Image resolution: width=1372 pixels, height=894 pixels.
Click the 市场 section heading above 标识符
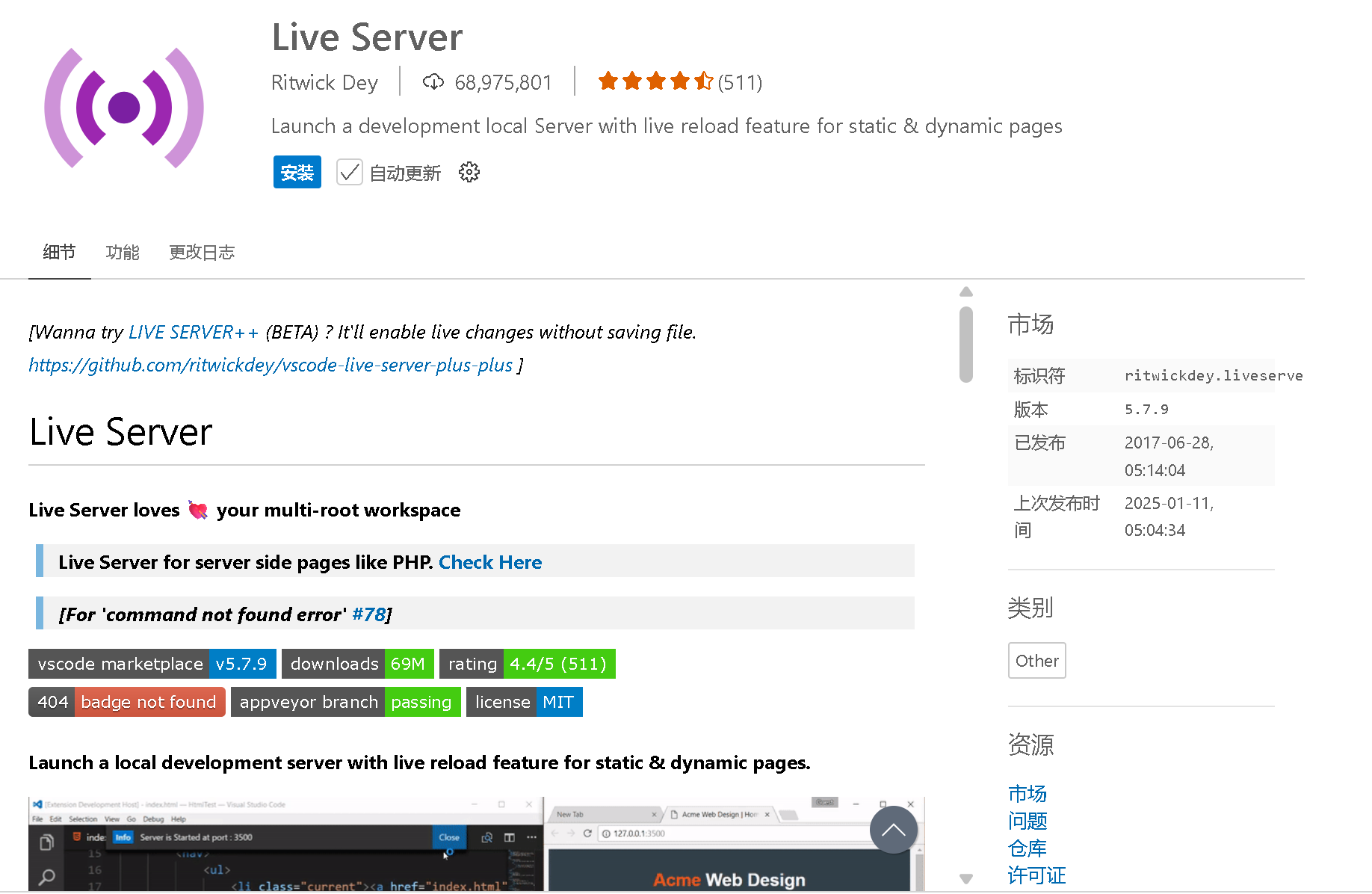tap(1030, 324)
